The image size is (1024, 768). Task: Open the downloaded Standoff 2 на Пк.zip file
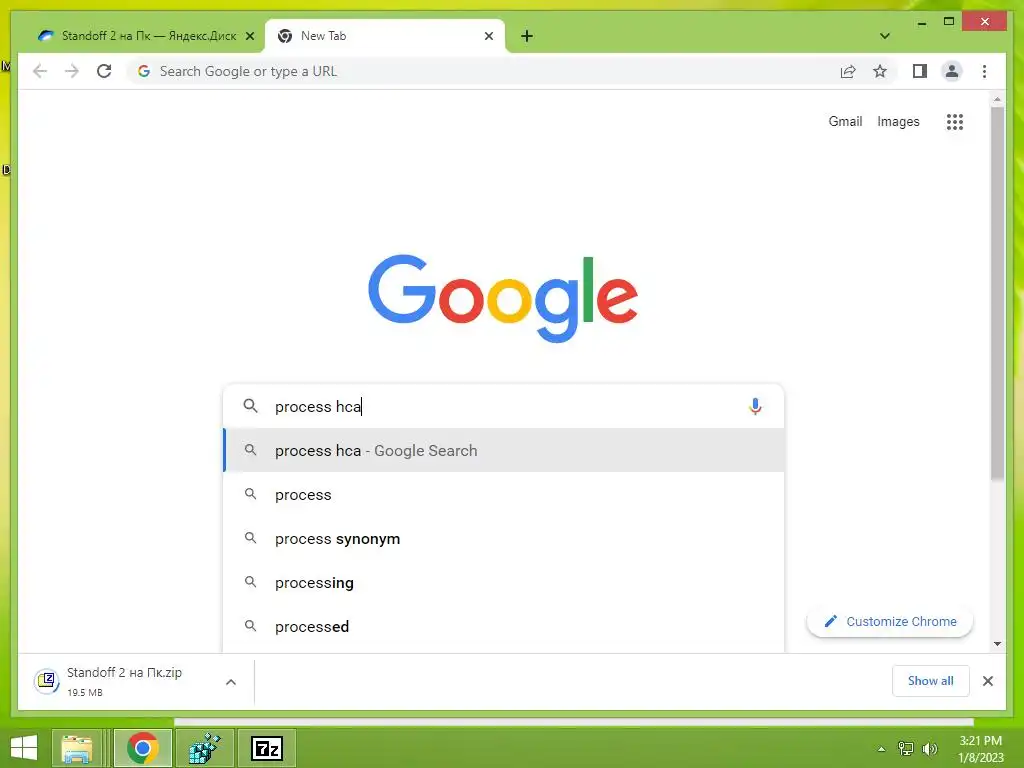(124, 681)
